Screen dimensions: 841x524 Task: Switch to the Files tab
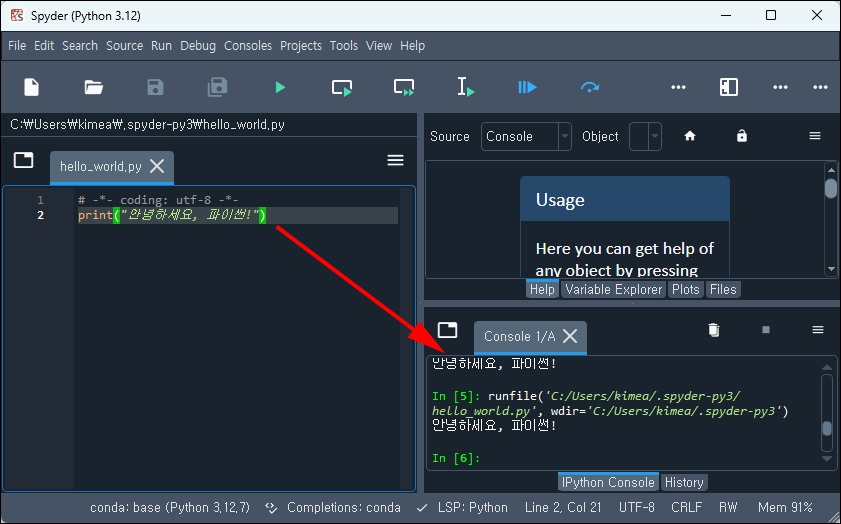pos(723,290)
